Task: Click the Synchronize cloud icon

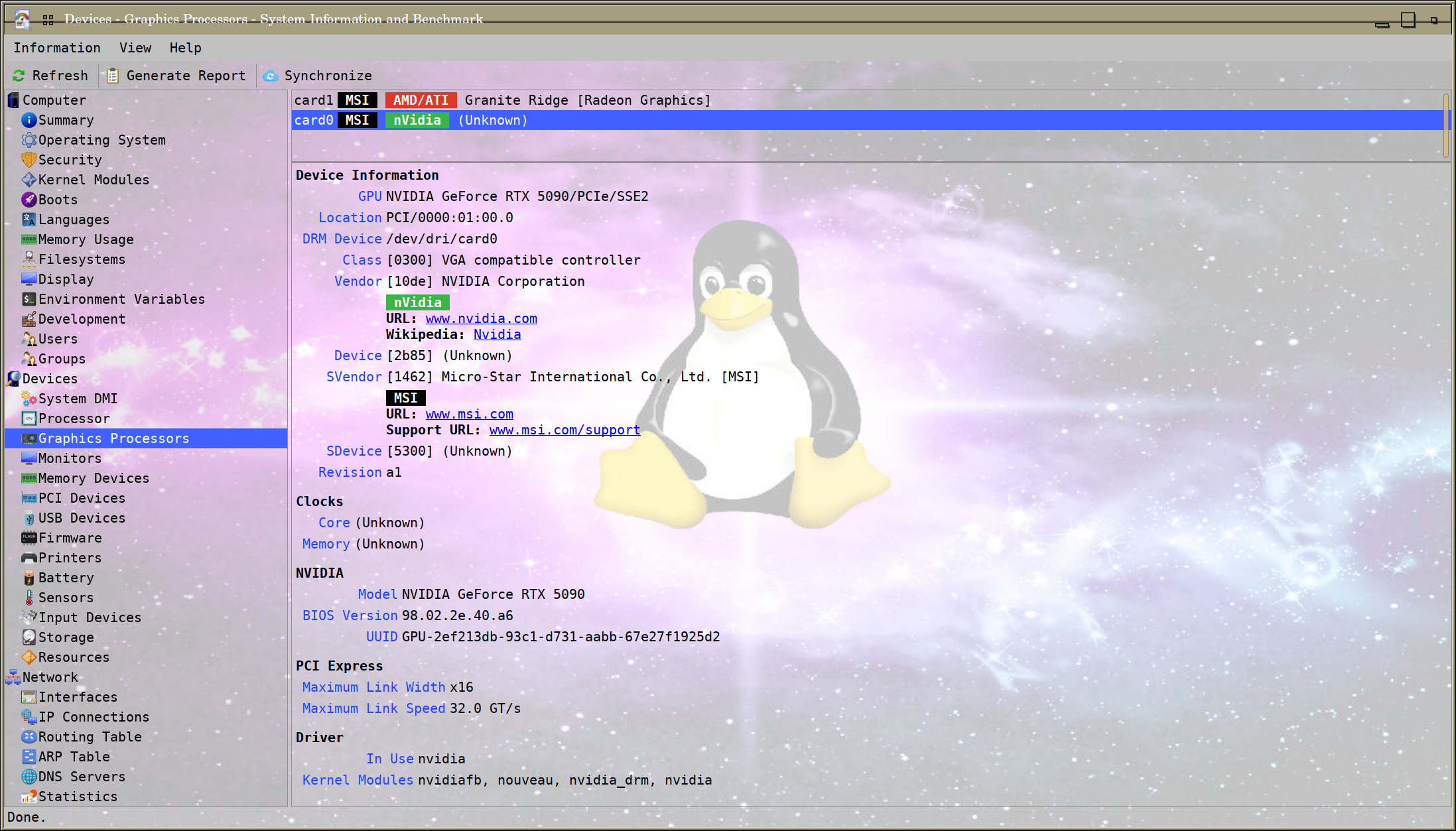Action: coord(270,76)
